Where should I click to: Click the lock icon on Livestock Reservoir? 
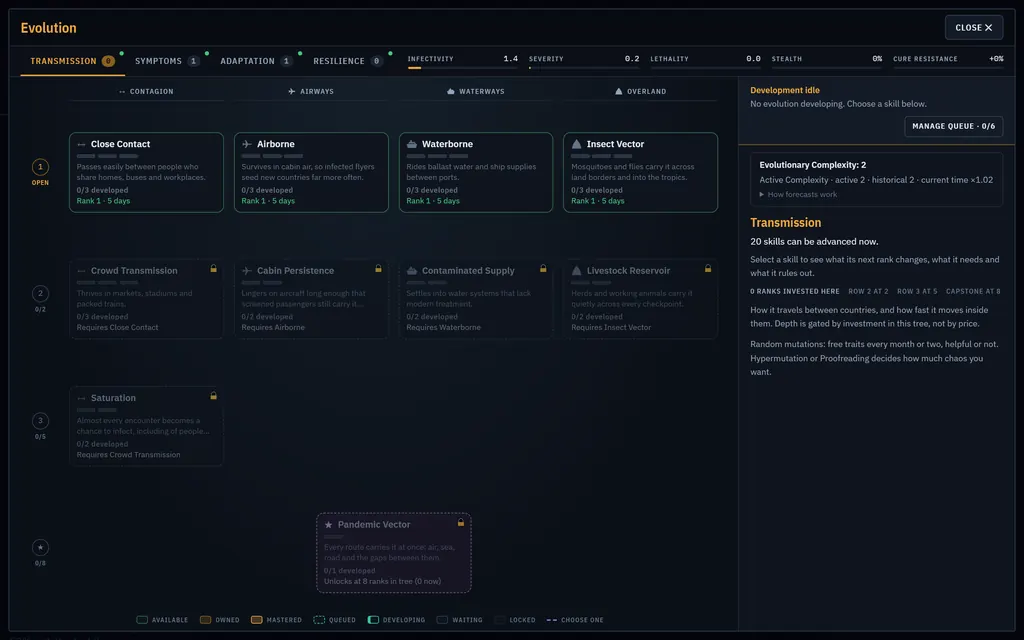[x=708, y=268]
